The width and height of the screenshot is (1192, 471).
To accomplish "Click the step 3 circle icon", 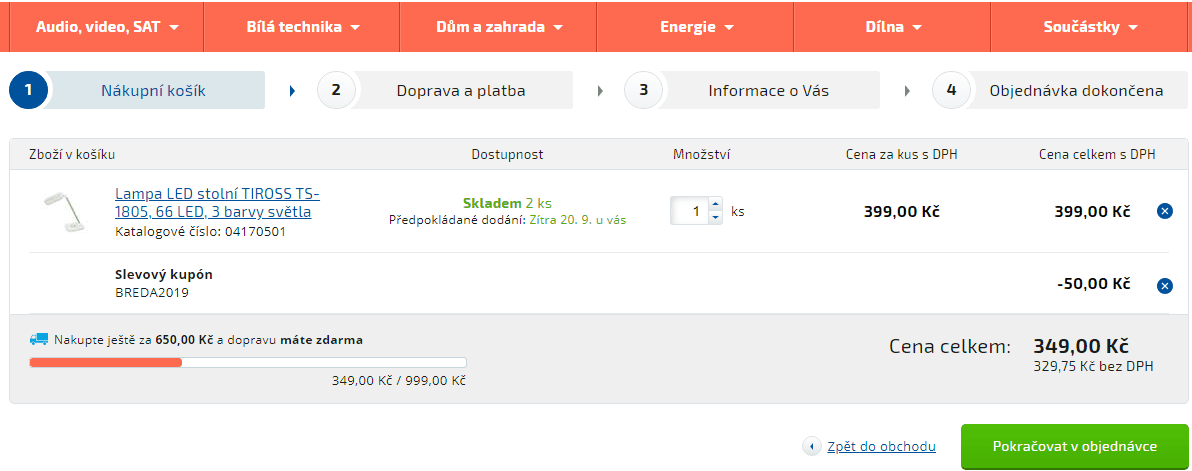I will [x=643, y=91].
